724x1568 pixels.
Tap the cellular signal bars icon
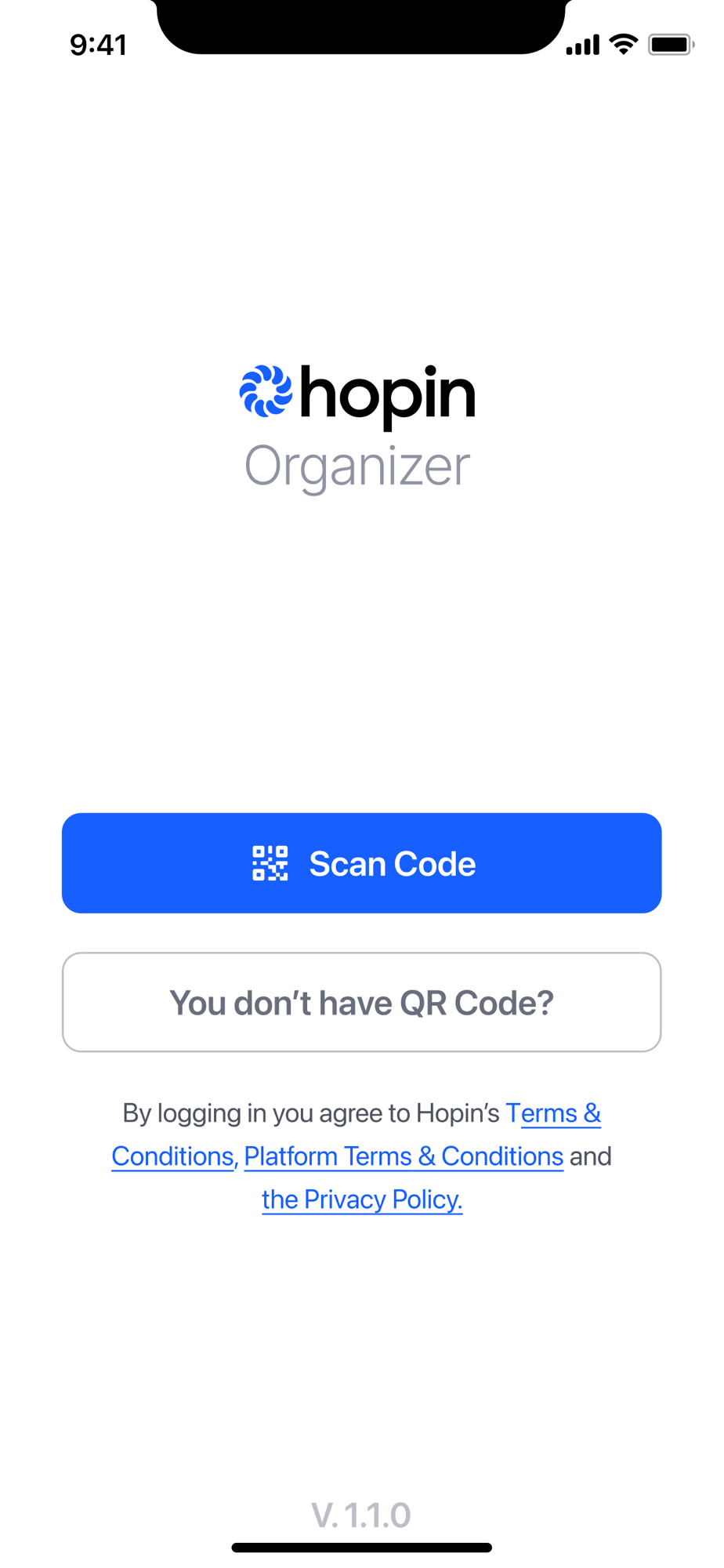[x=583, y=45]
